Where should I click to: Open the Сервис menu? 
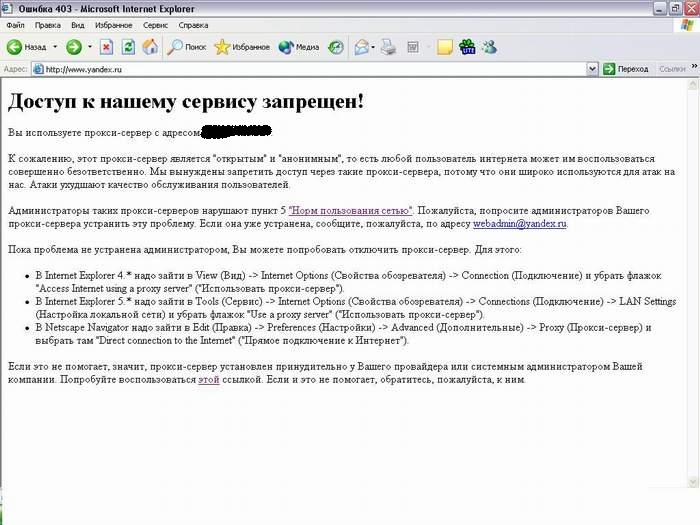pyautogui.click(x=155, y=25)
